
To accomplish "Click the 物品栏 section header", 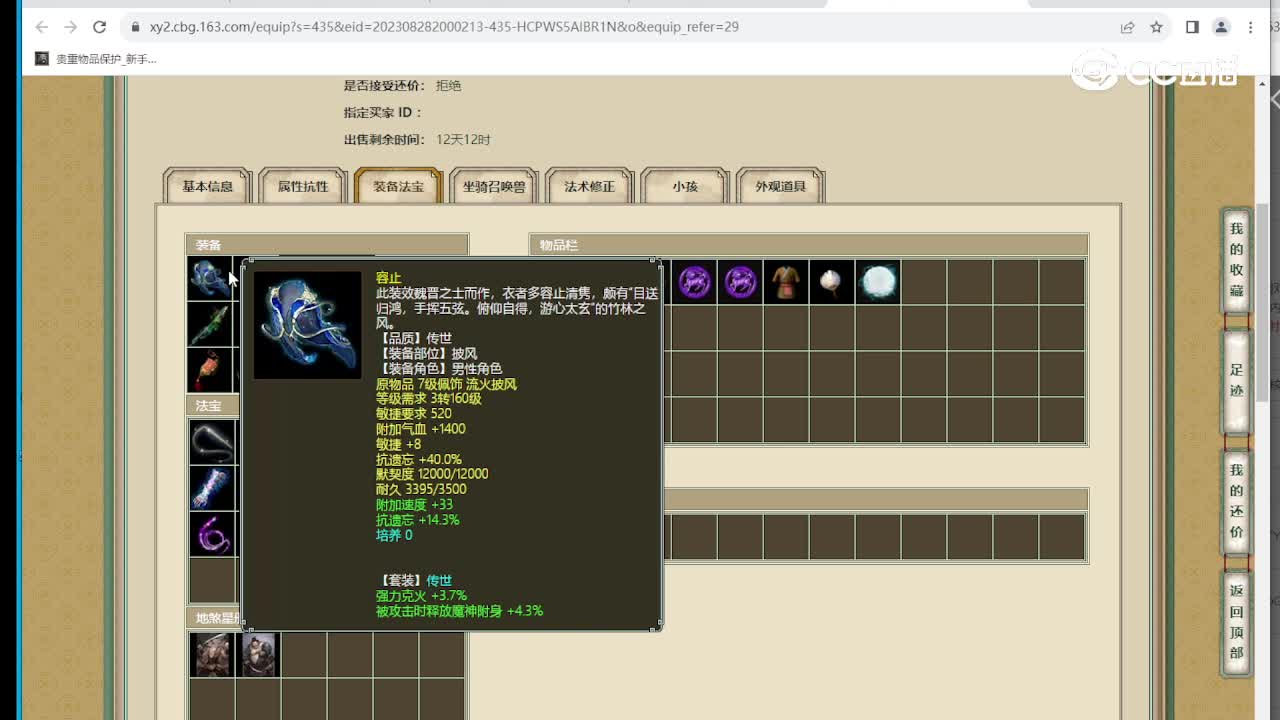I will 808,245.
